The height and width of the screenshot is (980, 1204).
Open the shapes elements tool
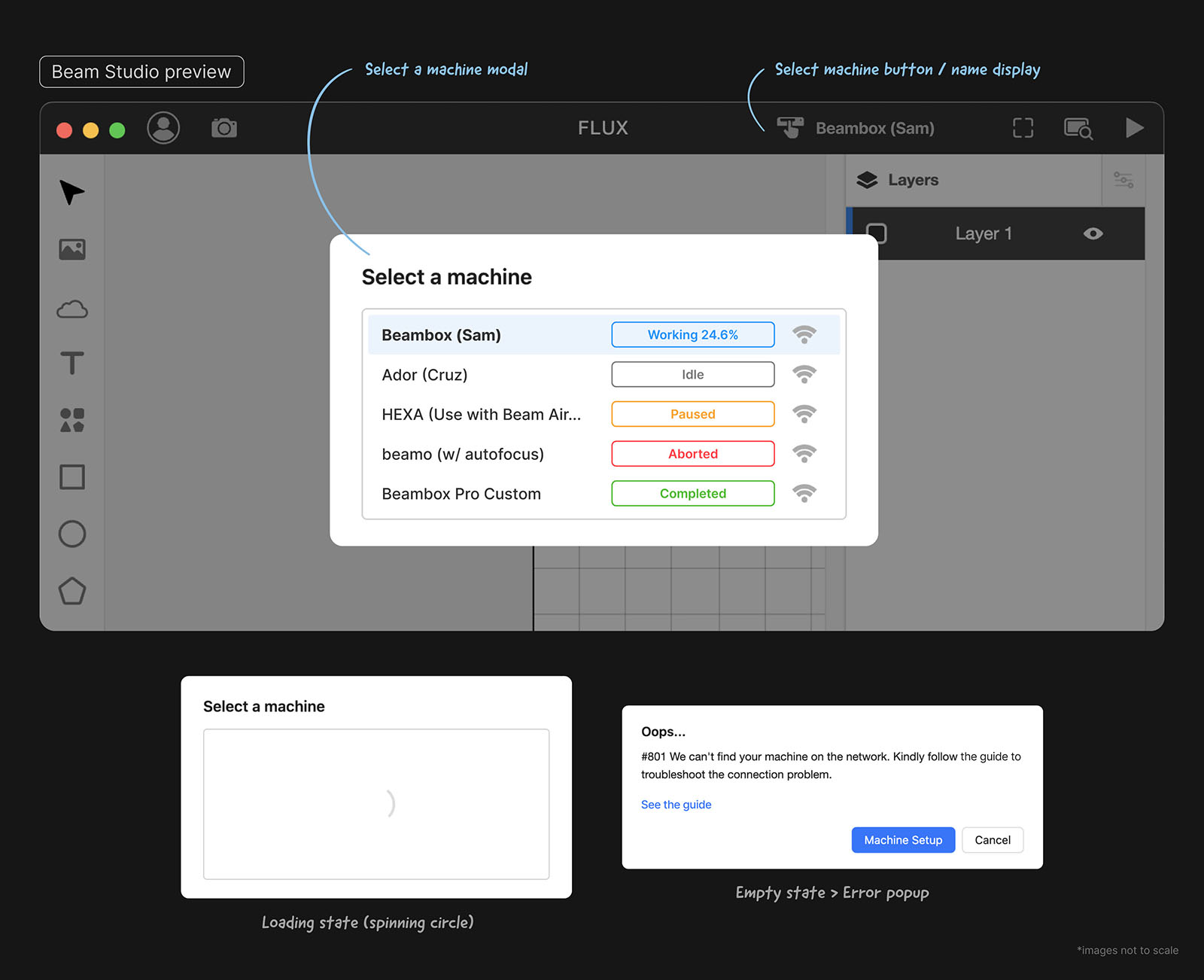(72, 420)
